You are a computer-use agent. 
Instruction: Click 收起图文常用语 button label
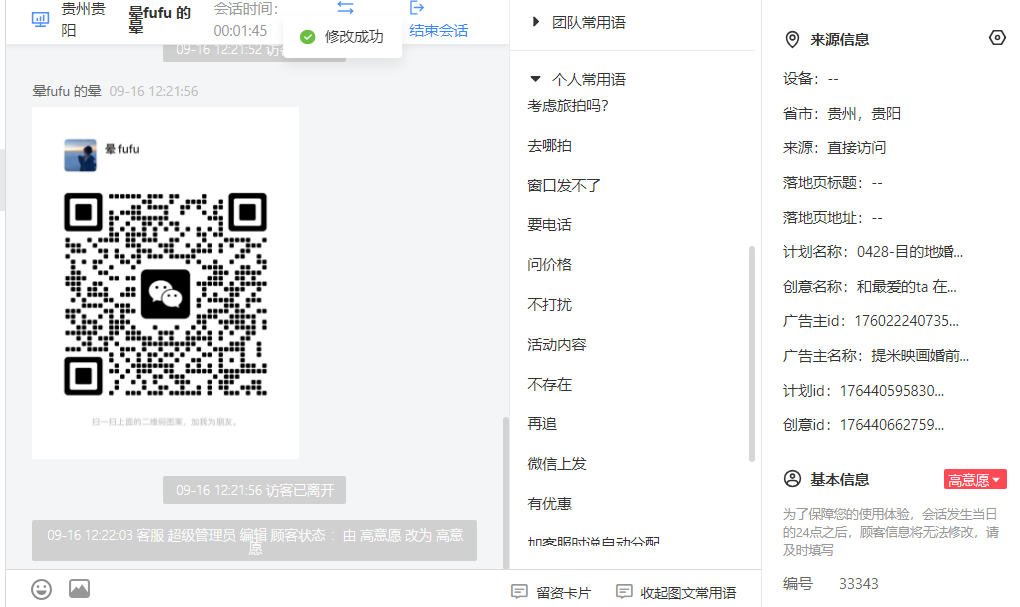688,593
